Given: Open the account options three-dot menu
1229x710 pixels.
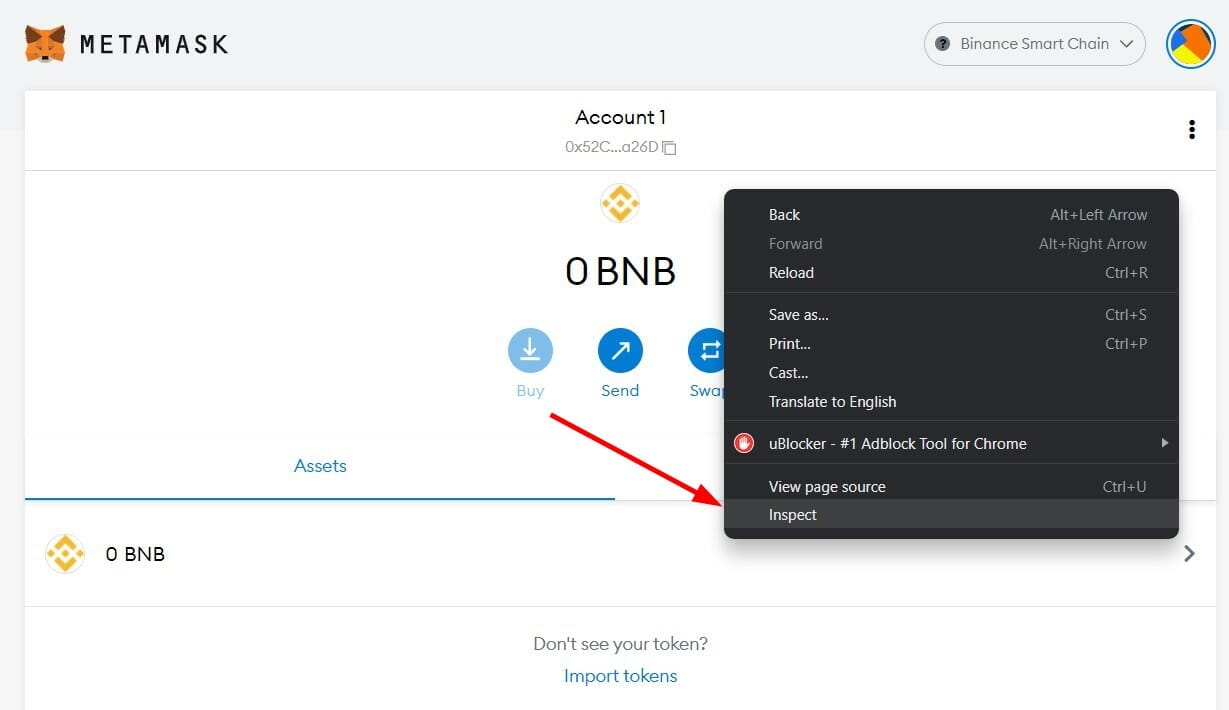Looking at the screenshot, I should 1192,129.
